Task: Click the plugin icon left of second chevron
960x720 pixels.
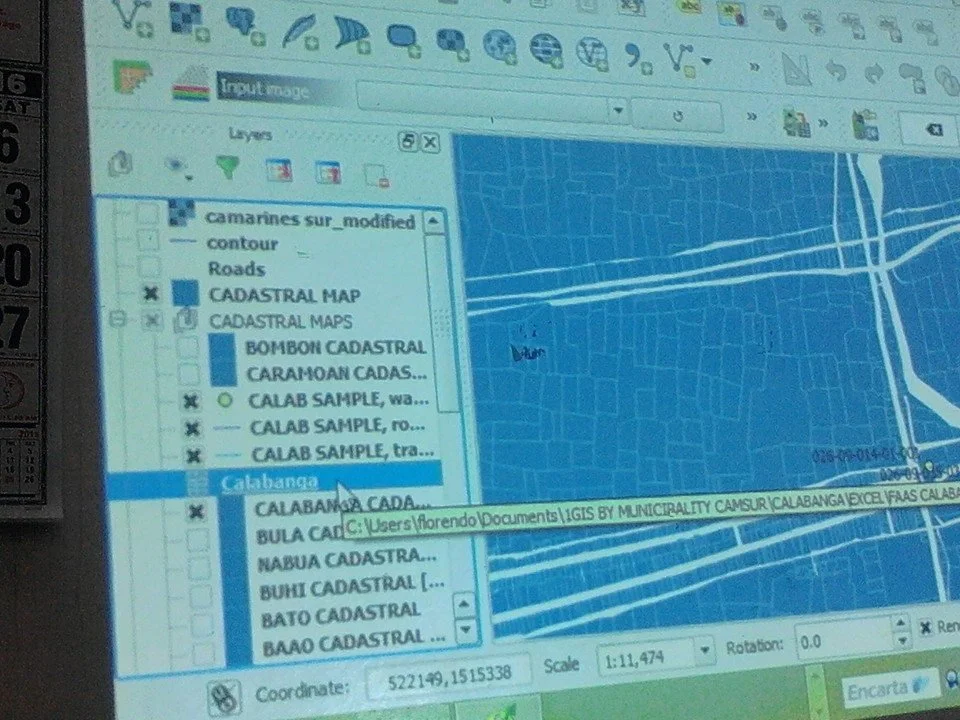Action: click(x=797, y=123)
